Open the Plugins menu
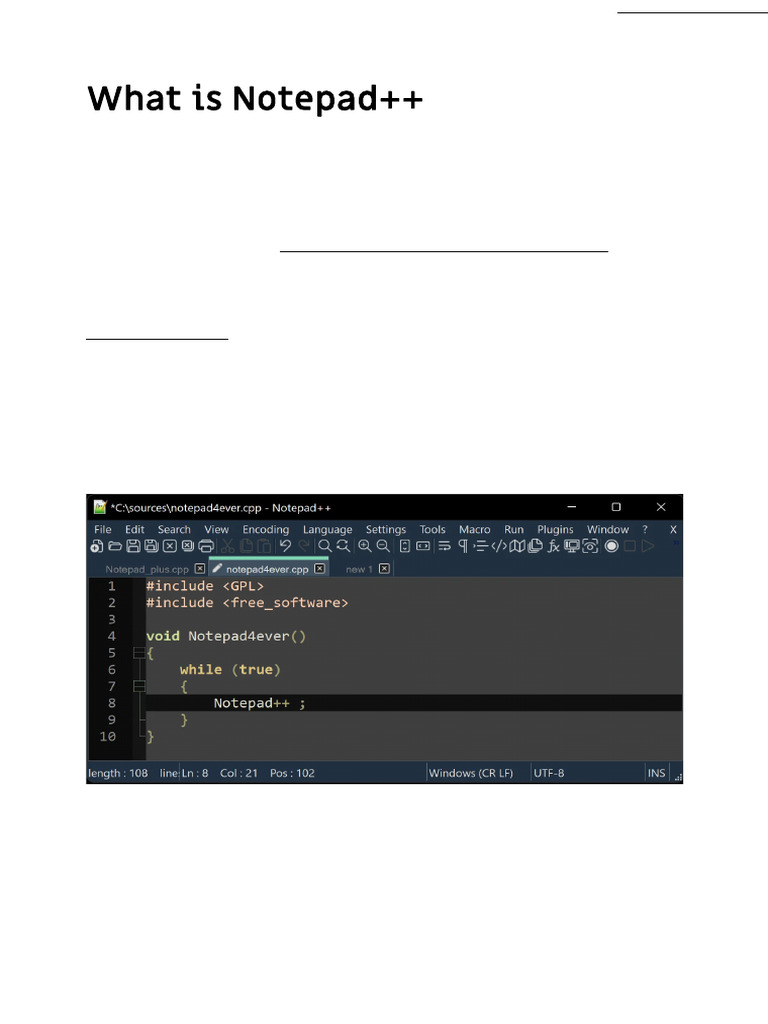Viewport: 768px width, 1024px height. [x=556, y=530]
